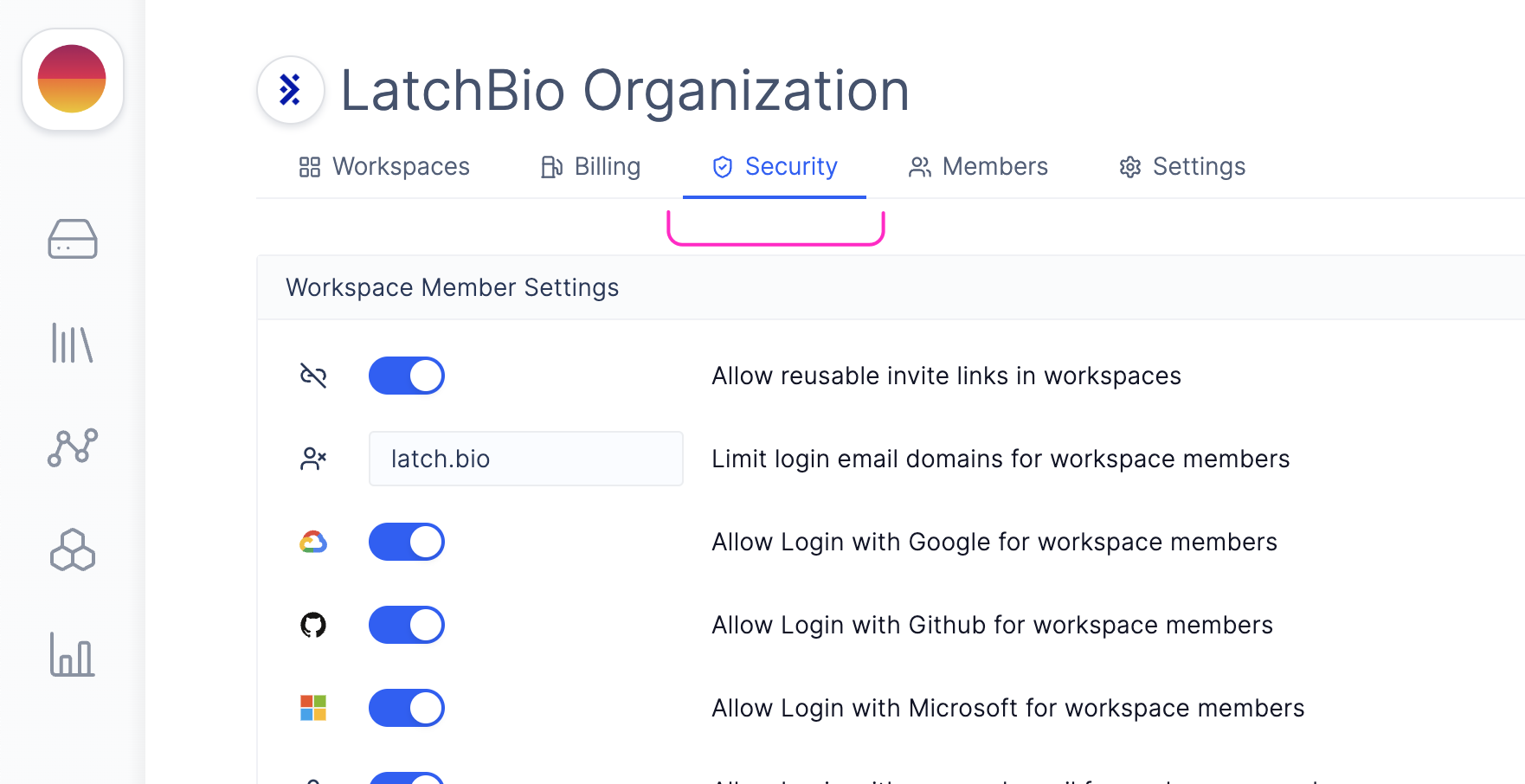The image size is (1525, 784).
Task: Turn off Login with Microsoft switch
Action: (x=407, y=708)
